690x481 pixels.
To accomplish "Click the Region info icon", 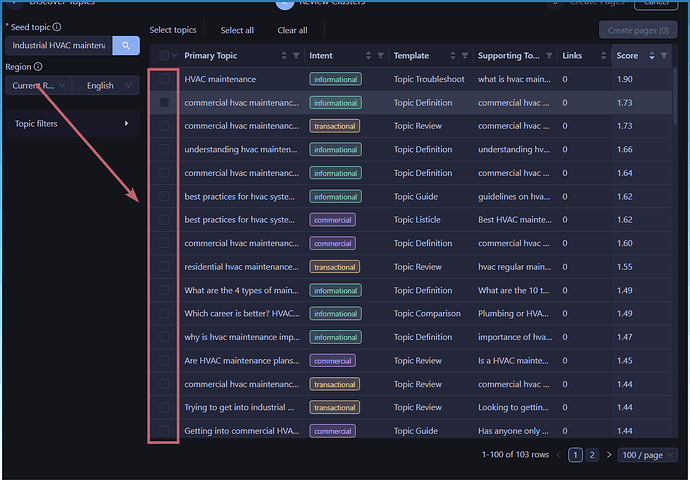I will click(x=38, y=67).
